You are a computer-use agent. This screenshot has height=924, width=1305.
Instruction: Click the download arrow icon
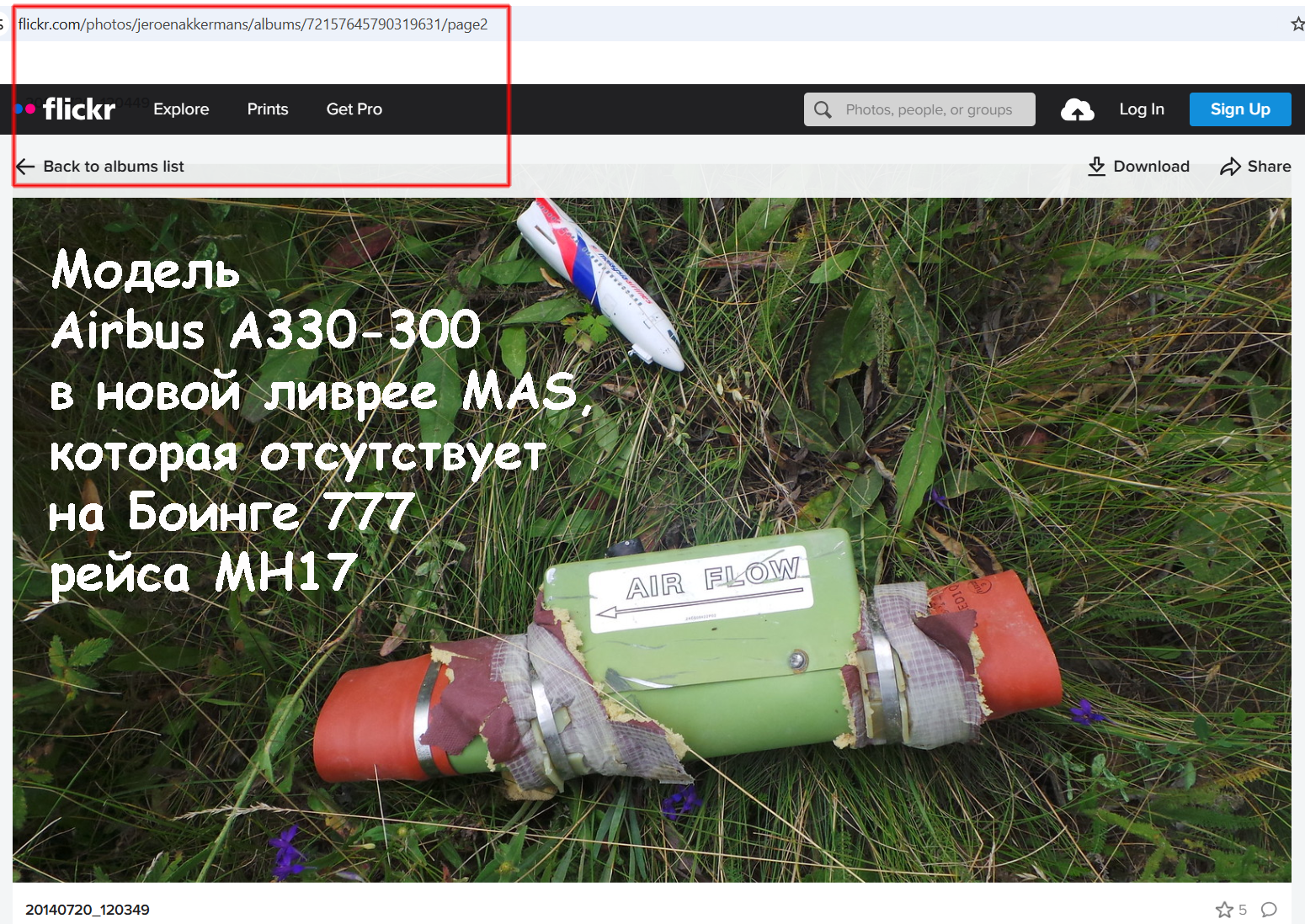pos(1096,167)
